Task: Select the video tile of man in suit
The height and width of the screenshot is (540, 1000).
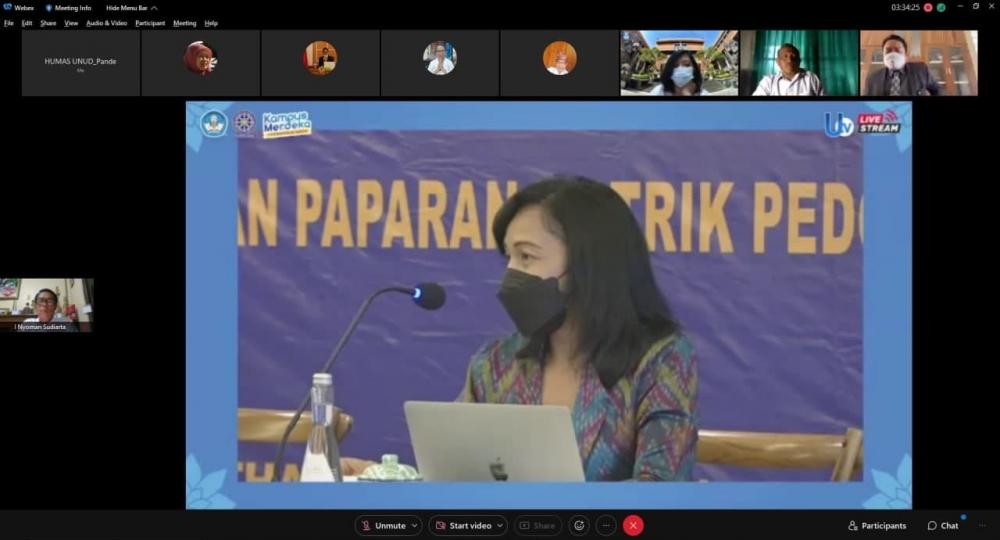Action: click(x=919, y=63)
